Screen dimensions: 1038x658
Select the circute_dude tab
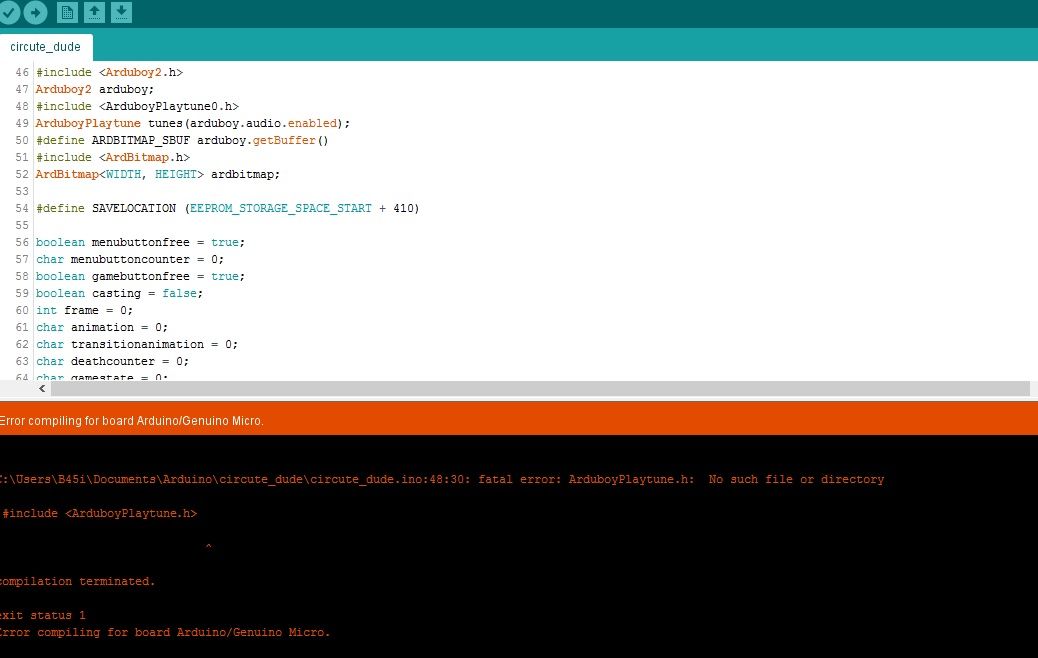46,47
